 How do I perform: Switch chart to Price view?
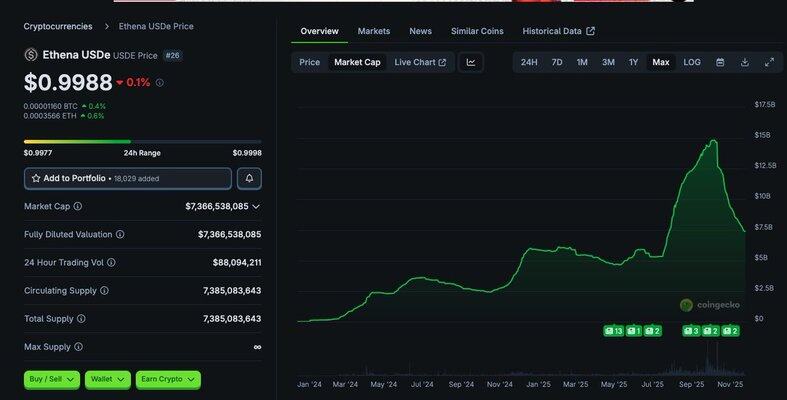click(310, 62)
